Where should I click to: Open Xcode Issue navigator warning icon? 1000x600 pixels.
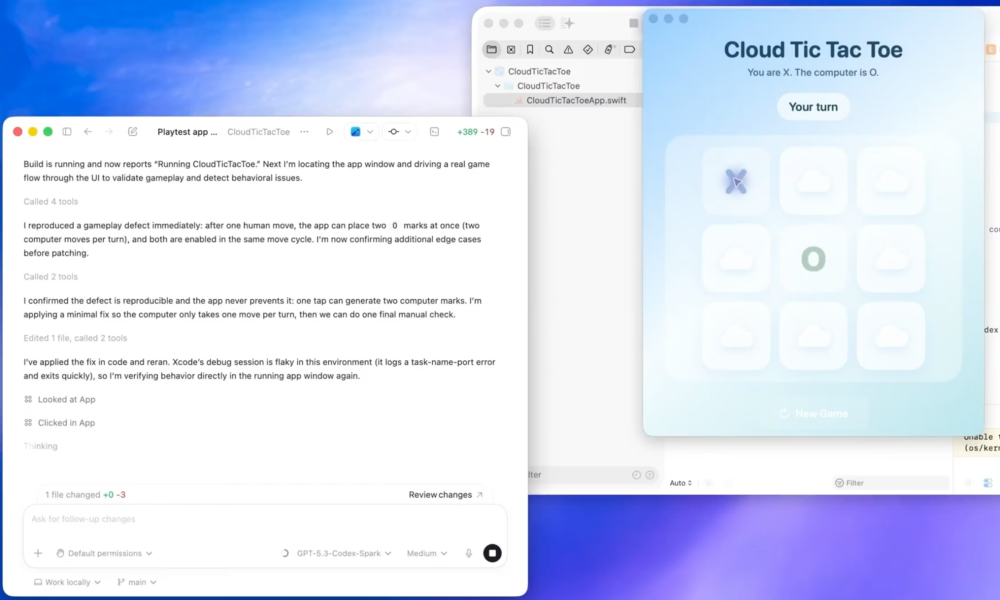coord(568,49)
